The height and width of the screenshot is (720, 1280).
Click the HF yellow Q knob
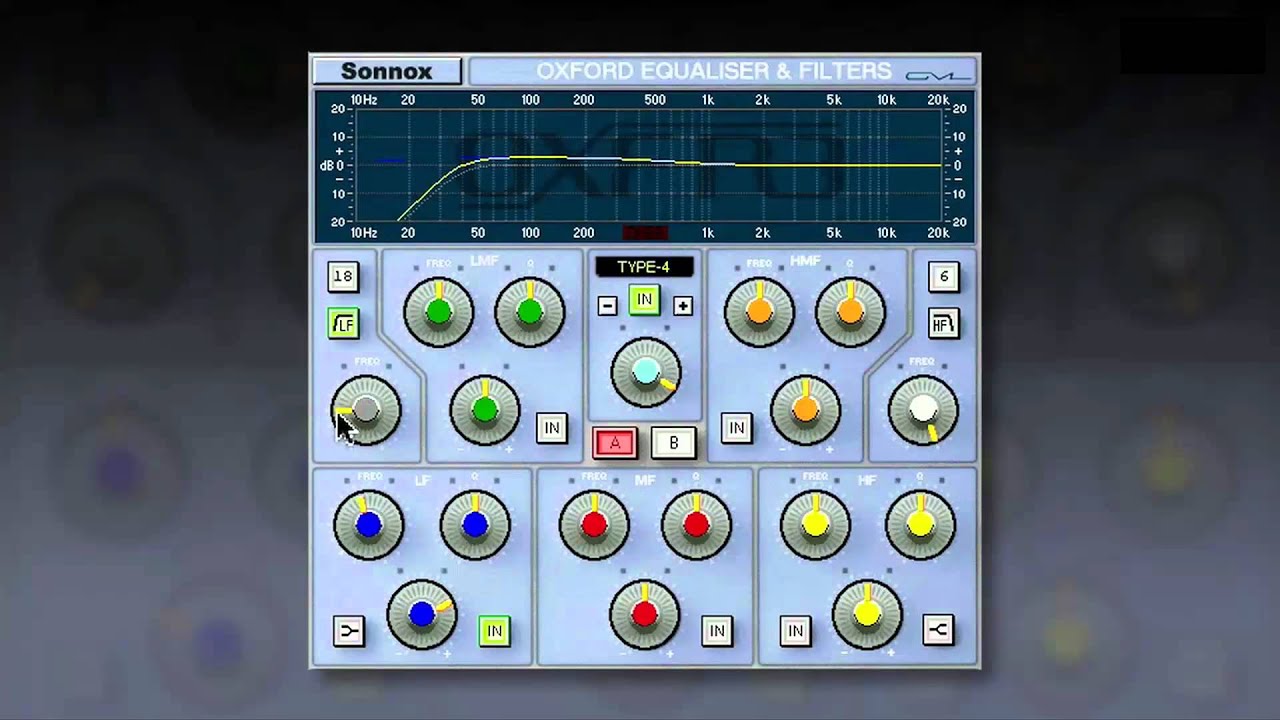point(920,524)
